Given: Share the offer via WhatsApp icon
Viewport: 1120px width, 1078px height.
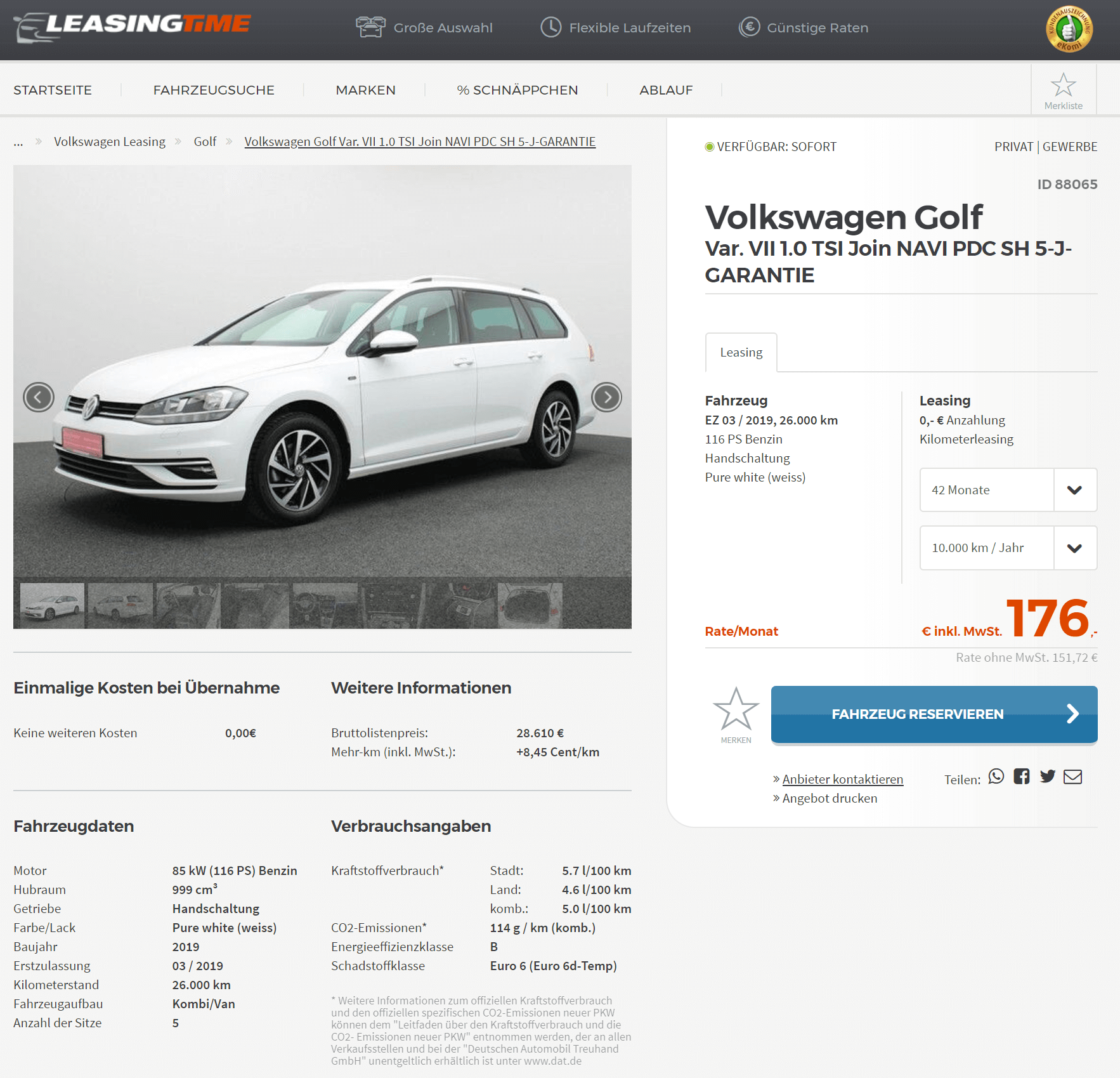Looking at the screenshot, I should coord(996,777).
